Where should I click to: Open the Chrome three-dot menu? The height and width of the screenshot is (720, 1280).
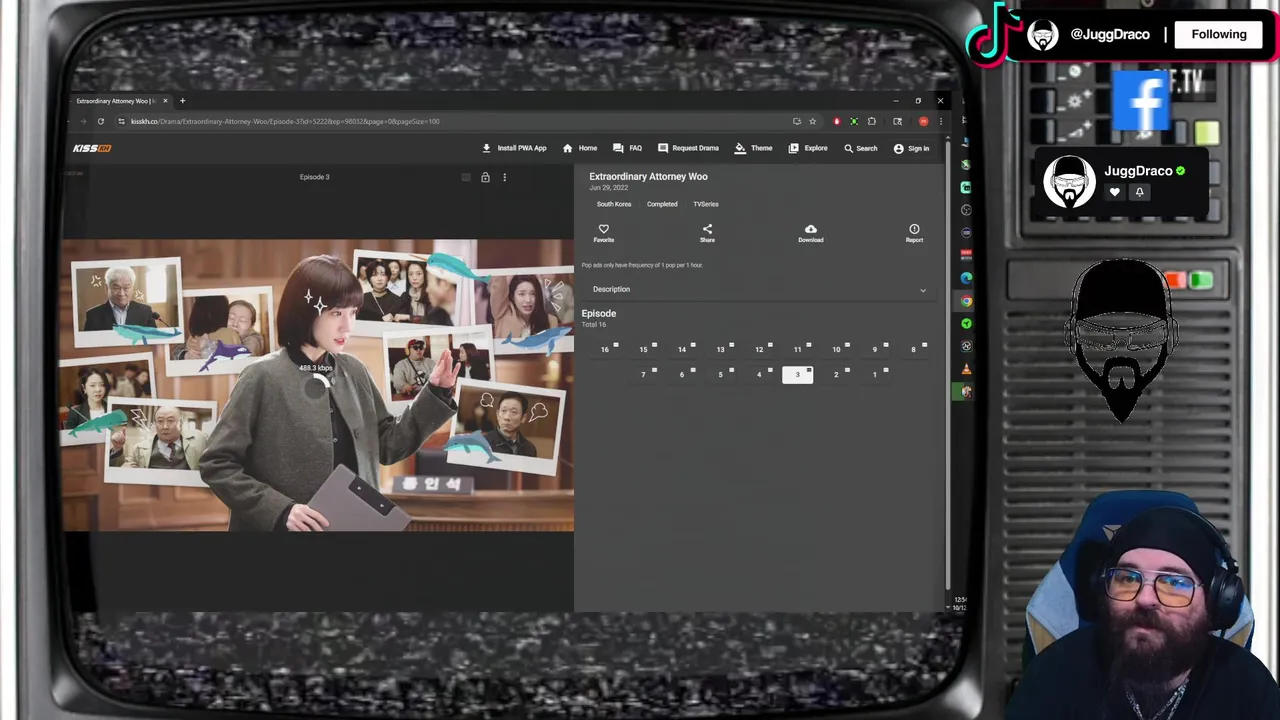tap(940, 121)
